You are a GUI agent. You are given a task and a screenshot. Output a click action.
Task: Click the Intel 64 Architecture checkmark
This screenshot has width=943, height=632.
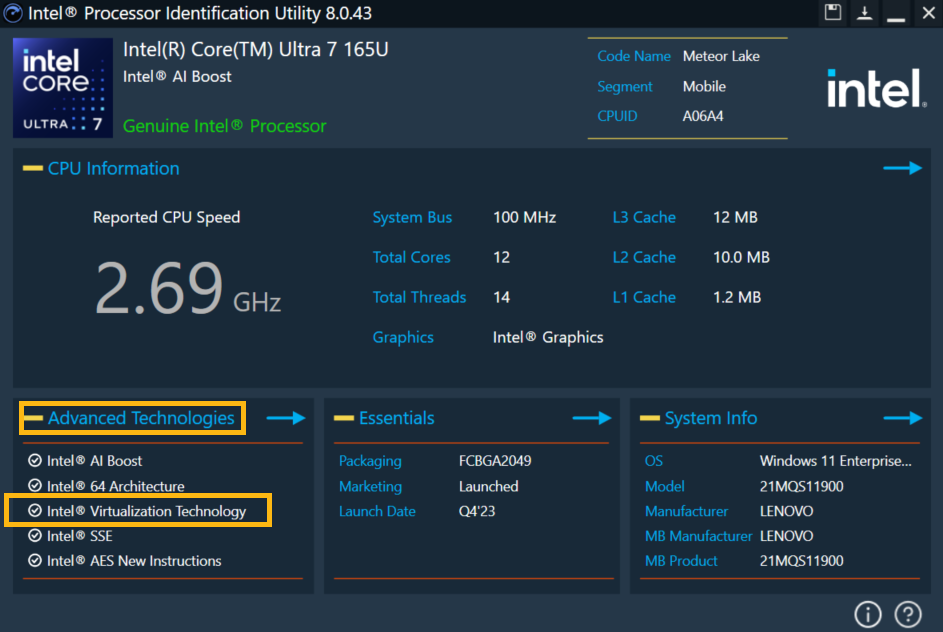35,486
